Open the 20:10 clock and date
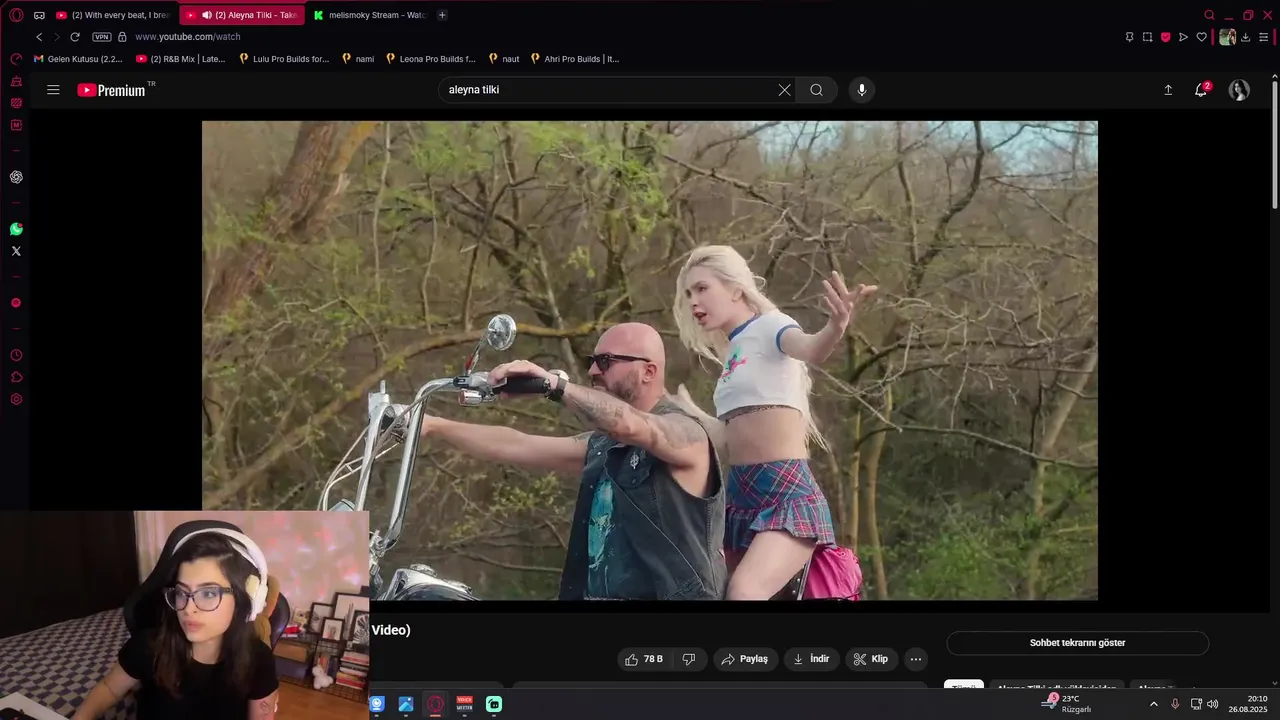 [x=1248, y=704]
